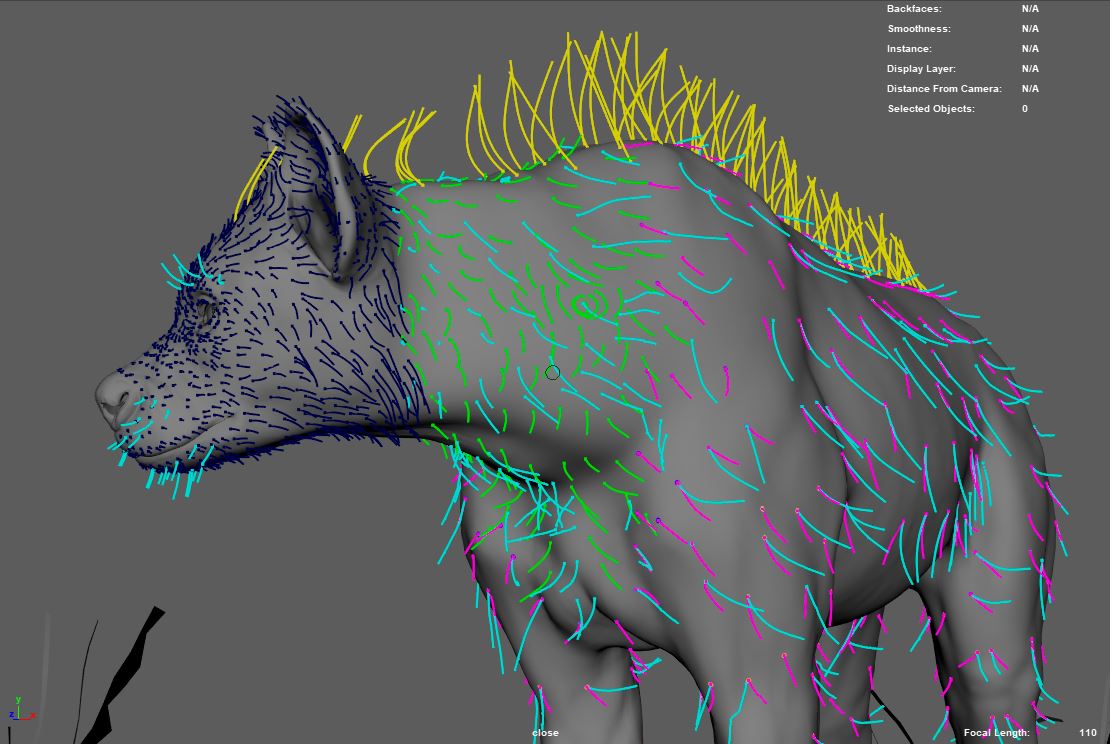Click the hyena's eye
Viewport: 1110px width, 744px height.
[204, 309]
